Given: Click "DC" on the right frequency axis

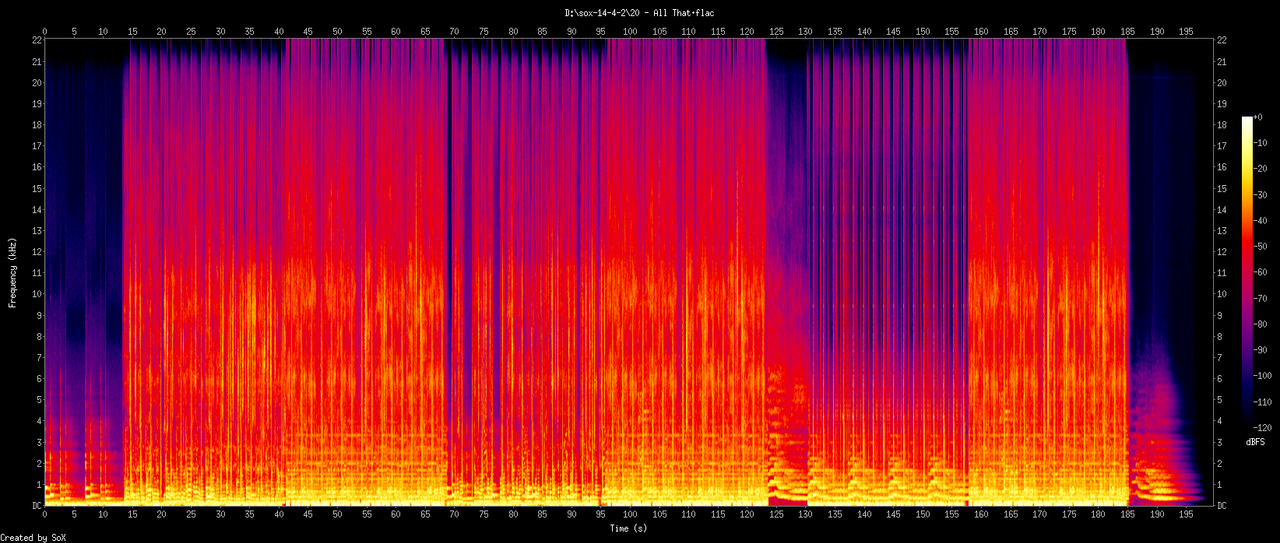Looking at the screenshot, I should (x=1222, y=506).
